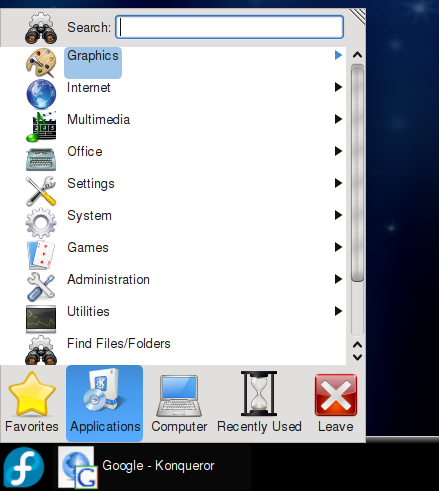Click the lower scroll up arrow
The width and height of the screenshot is (439, 491).
pyautogui.click(x=357, y=345)
